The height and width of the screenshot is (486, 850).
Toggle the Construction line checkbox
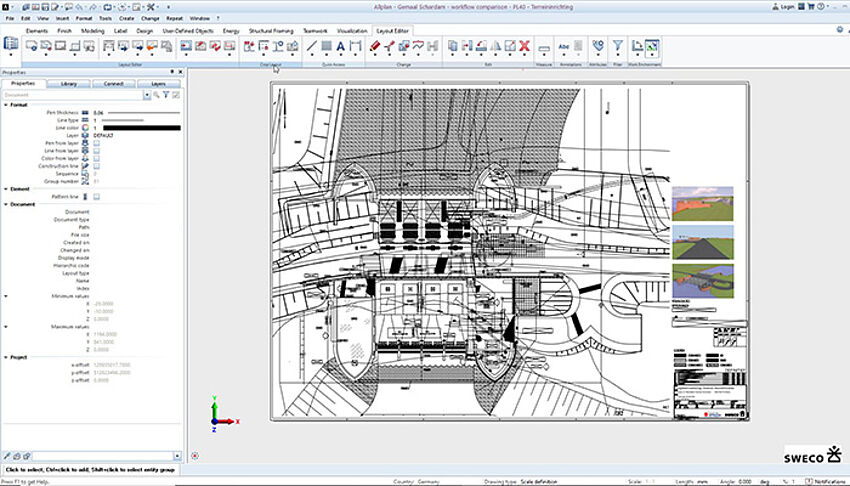tap(97, 165)
